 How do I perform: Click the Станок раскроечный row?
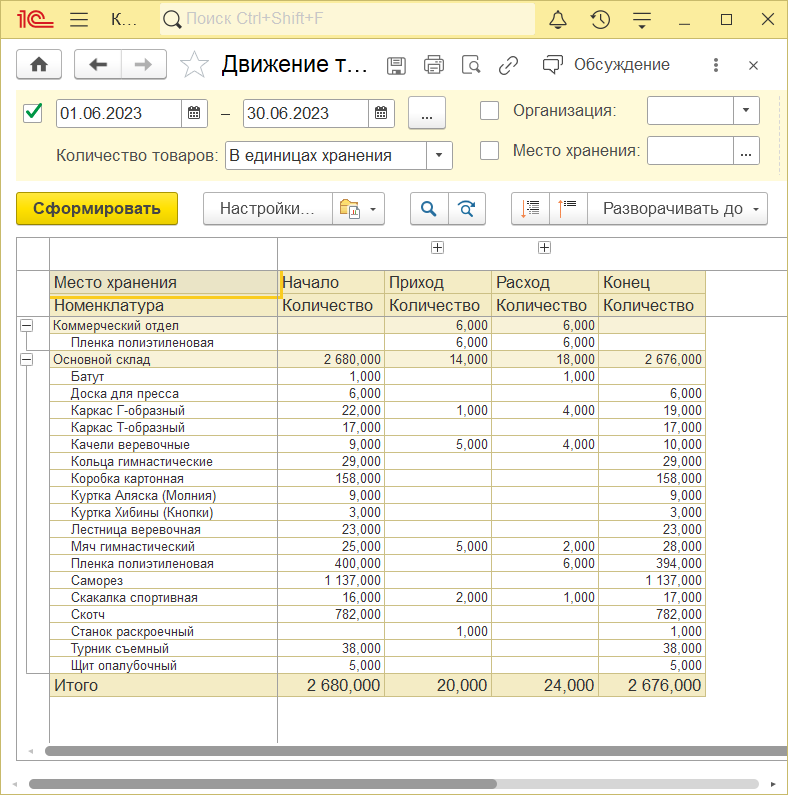point(377,631)
